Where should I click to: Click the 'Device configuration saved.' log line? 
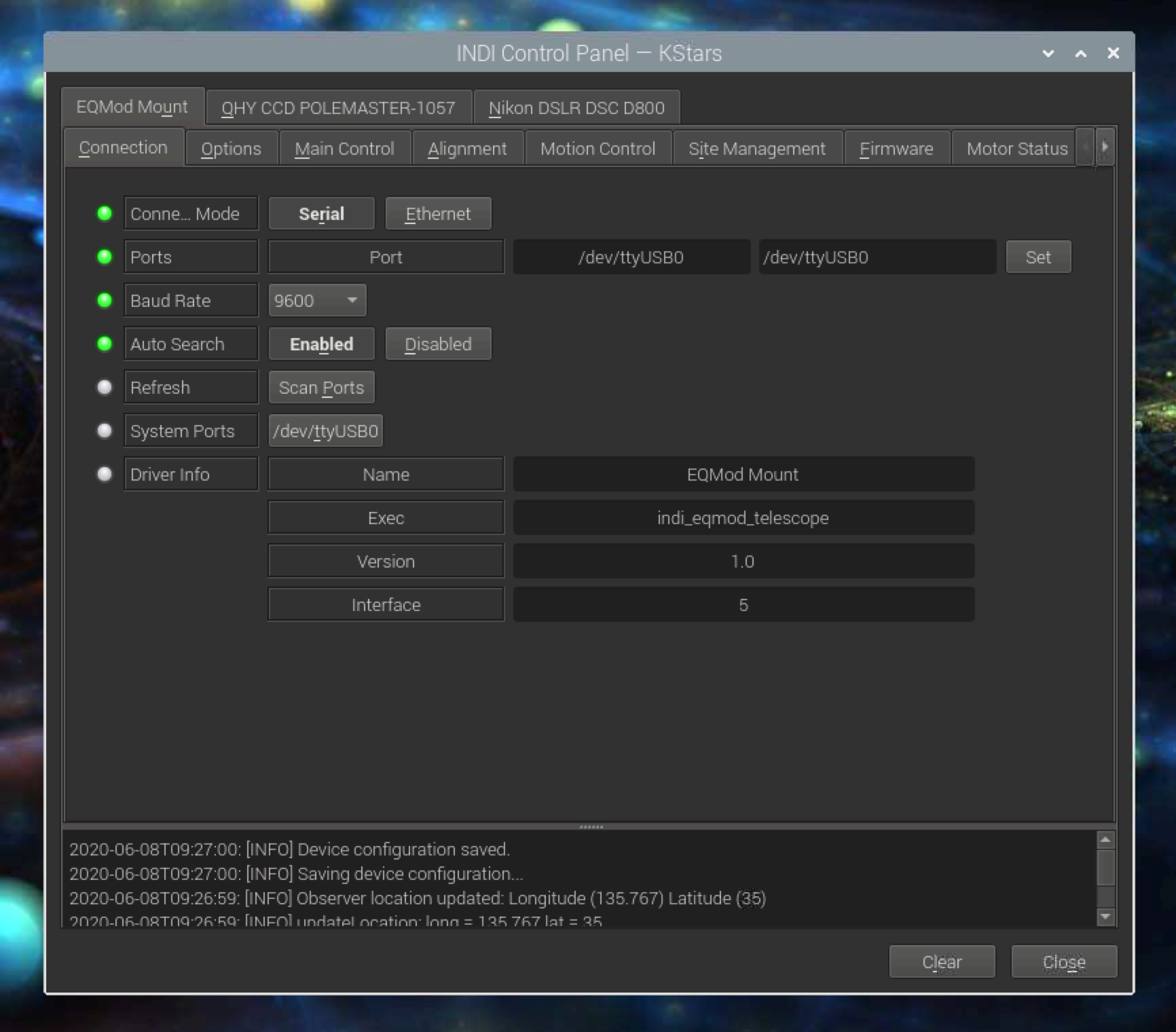[x=289, y=849]
